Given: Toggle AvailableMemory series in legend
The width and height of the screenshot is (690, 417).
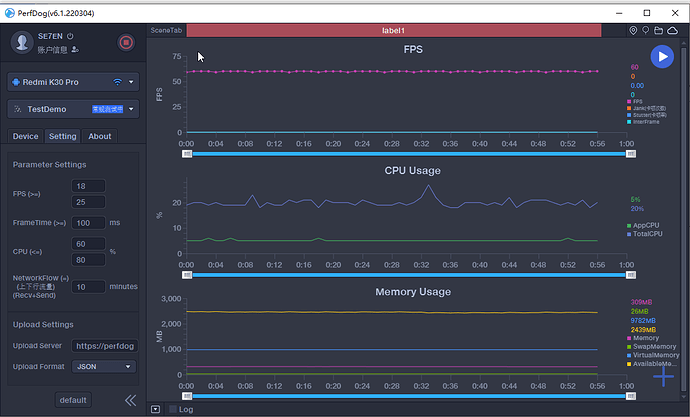Looking at the screenshot, I should (x=652, y=364).
